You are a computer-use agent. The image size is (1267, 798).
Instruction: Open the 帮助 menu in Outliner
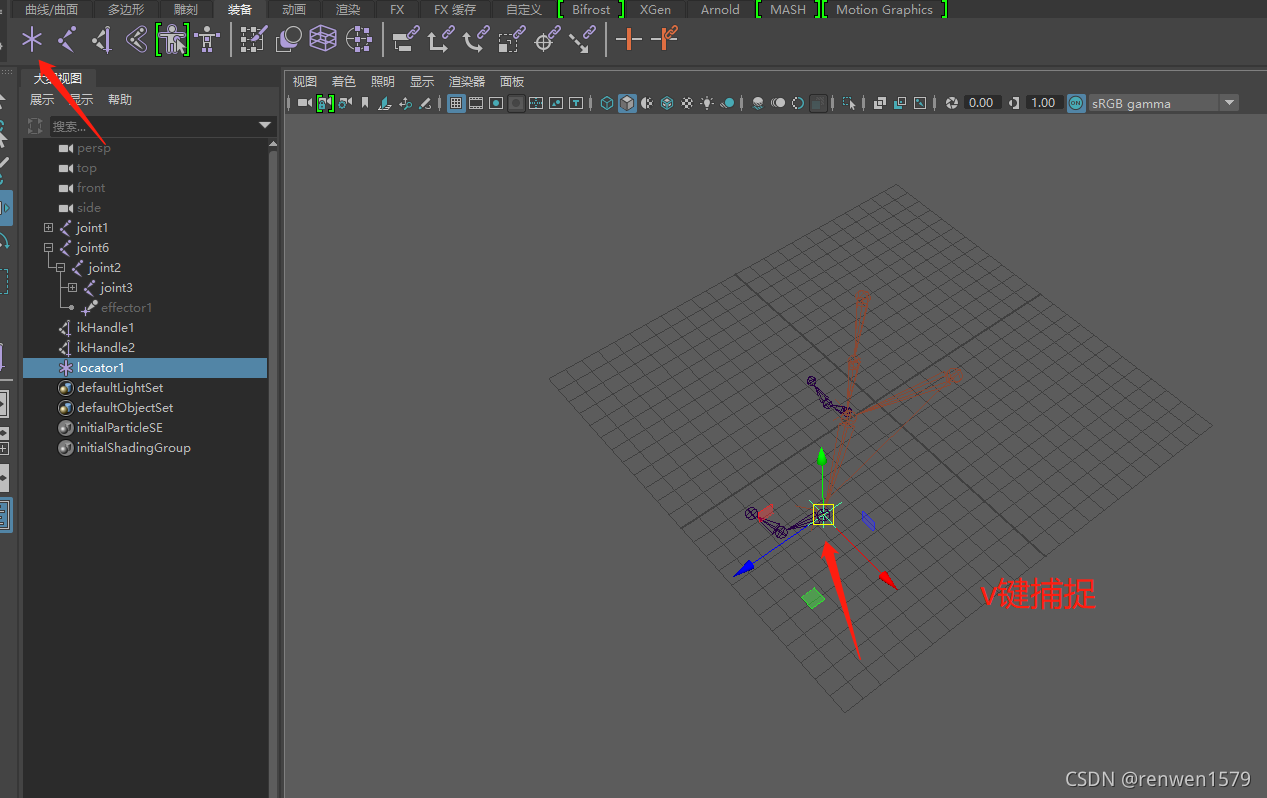(x=120, y=100)
